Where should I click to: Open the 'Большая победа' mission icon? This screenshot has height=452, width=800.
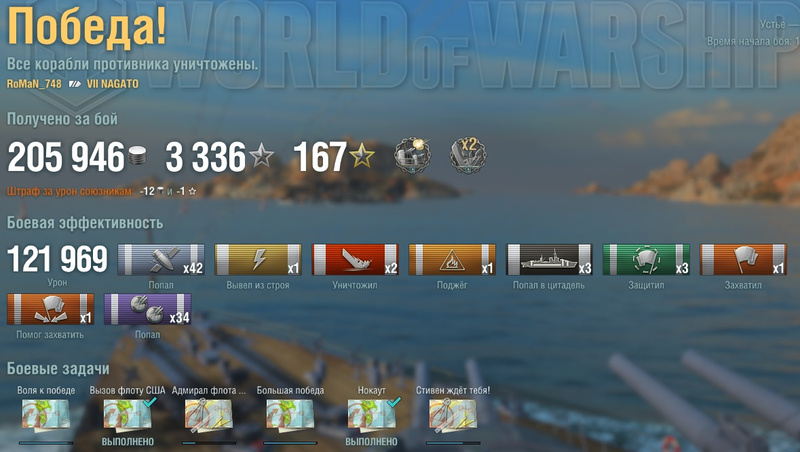pos(290,414)
